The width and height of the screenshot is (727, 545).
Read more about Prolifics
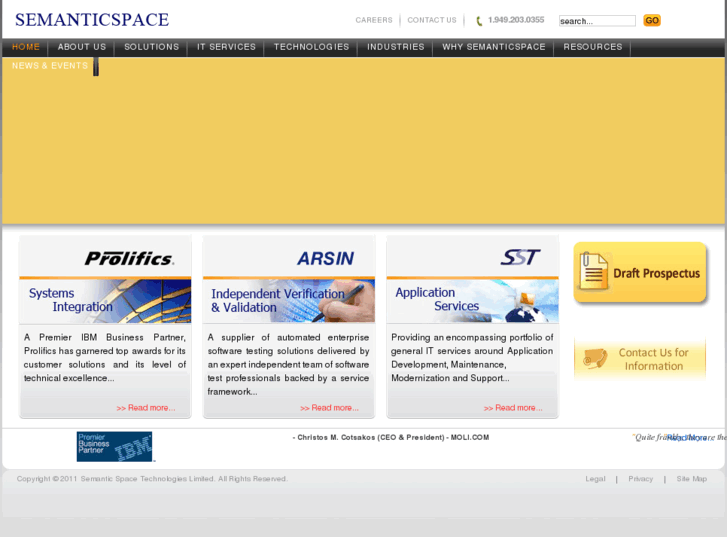[146, 408]
